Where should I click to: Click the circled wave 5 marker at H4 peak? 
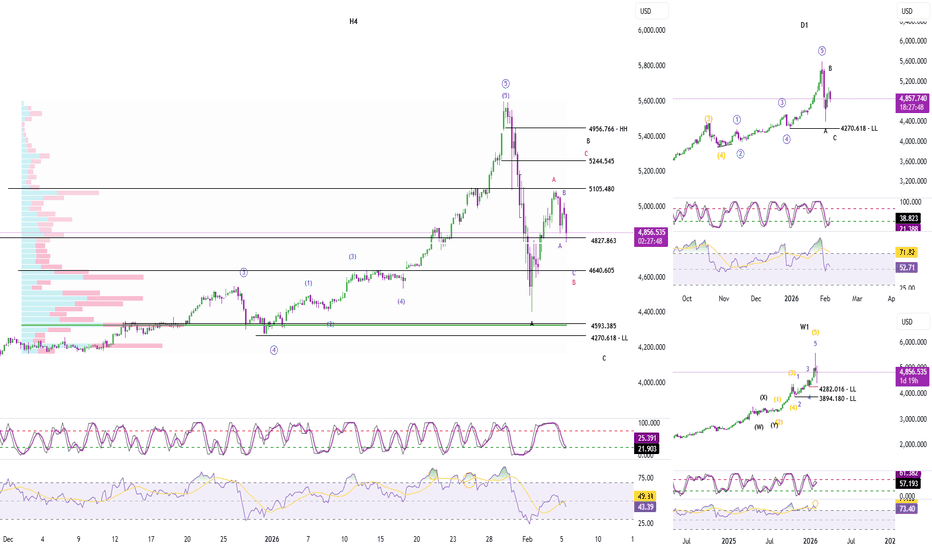coord(506,83)
